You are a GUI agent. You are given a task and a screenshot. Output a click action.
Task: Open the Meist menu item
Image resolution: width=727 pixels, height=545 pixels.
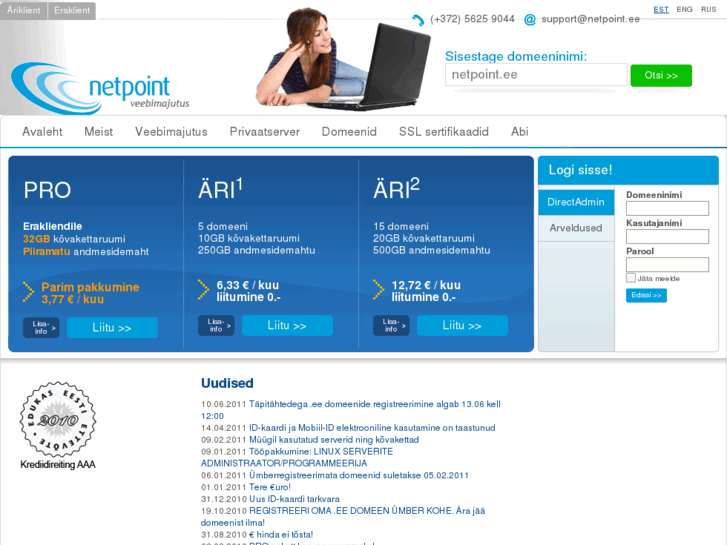tap(98, 132)
